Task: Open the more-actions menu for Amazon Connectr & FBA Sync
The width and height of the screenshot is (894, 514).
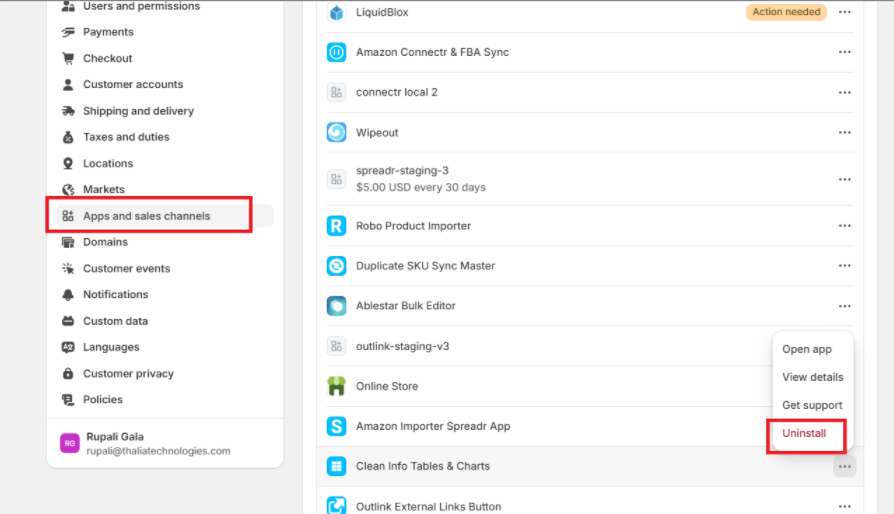Action: tap(844, 52)
